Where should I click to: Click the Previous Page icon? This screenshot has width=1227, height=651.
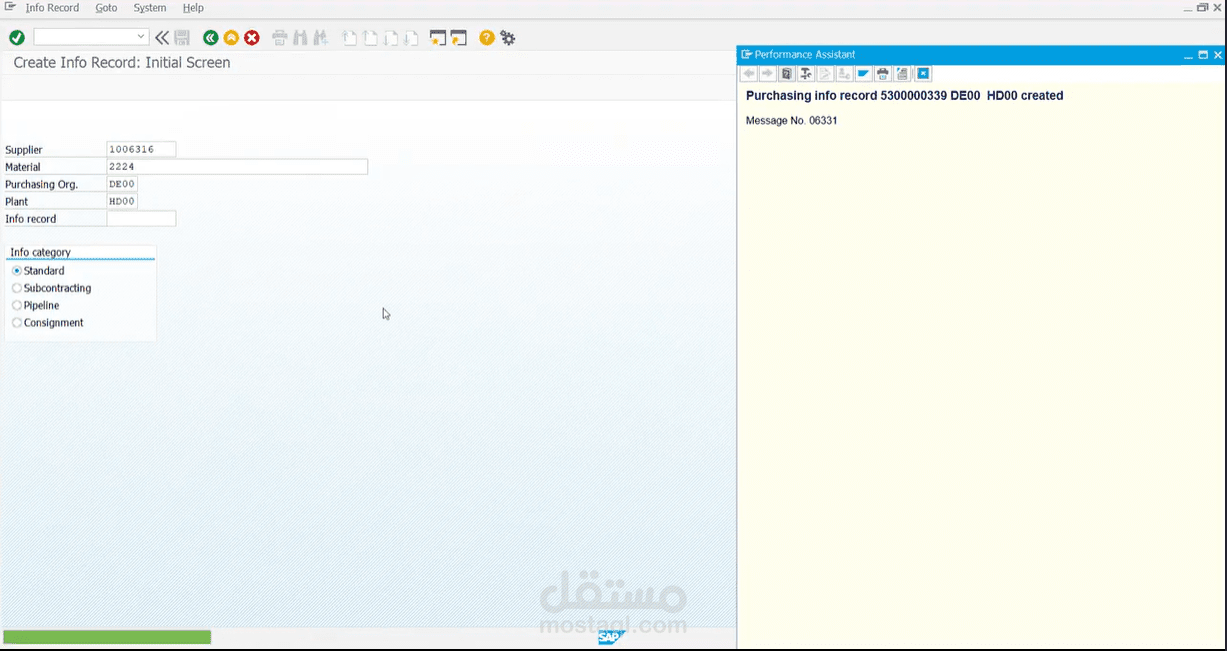(x=370, y=38)
